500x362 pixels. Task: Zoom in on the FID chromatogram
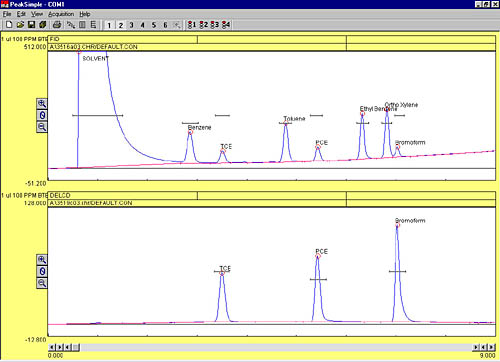[42, 104]
